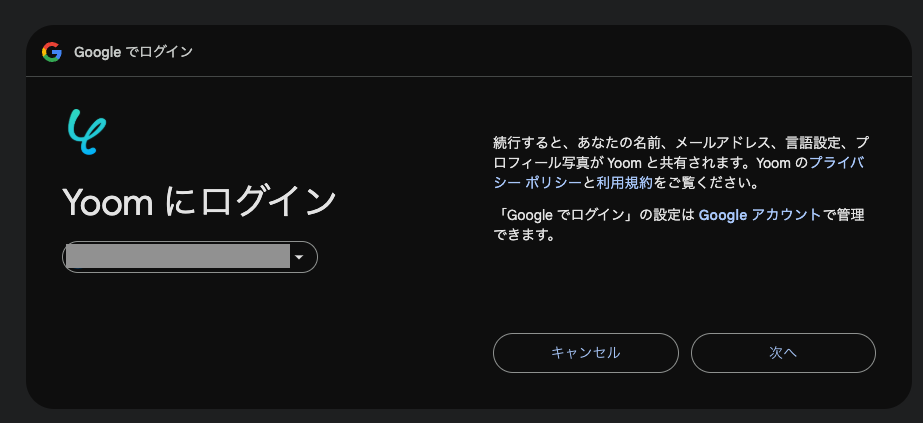Click the data sharing notice paragraph
The image size is (923, 423).
[x=680, y=162]
